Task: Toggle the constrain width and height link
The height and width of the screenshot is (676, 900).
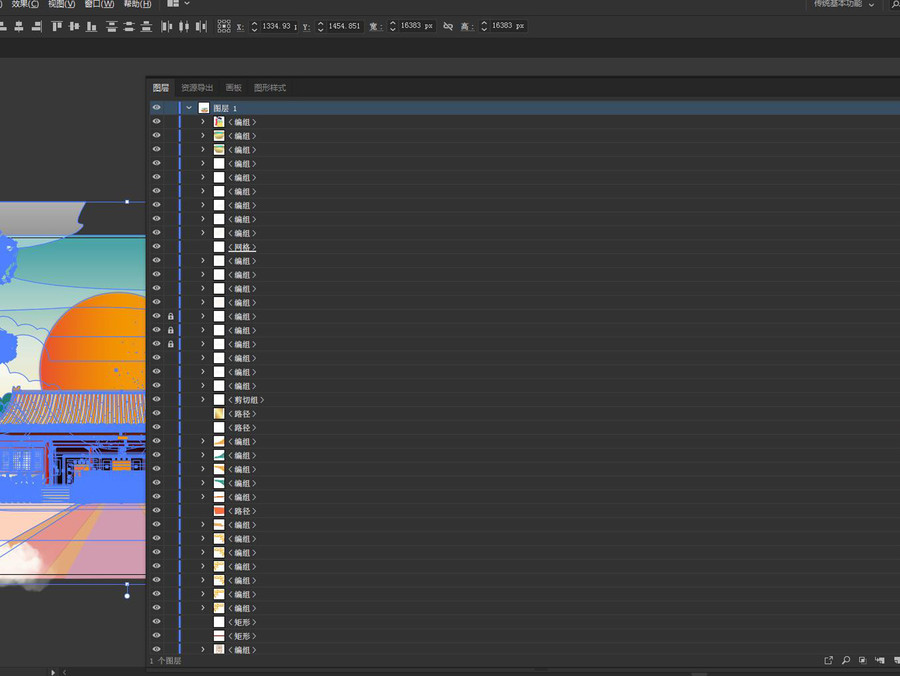Action: click(x=448, y=26)
